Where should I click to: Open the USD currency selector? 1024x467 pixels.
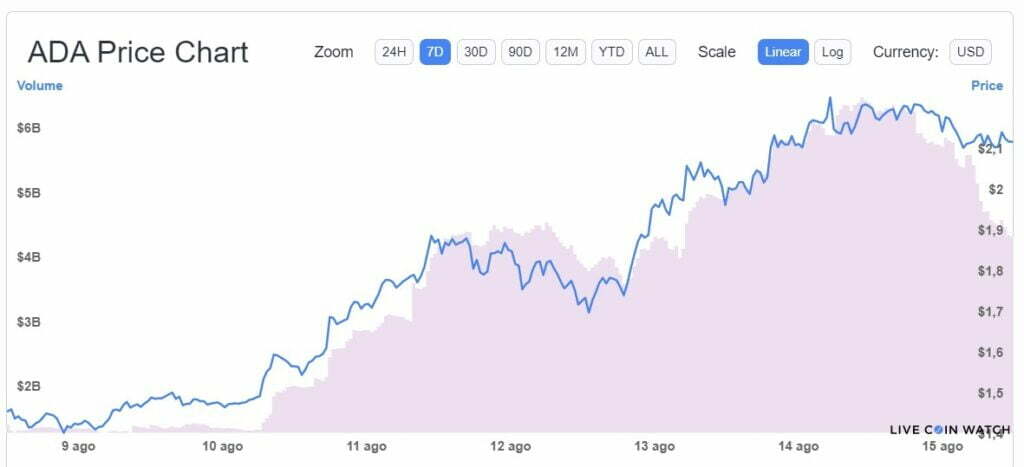click(x=970, y=52)
